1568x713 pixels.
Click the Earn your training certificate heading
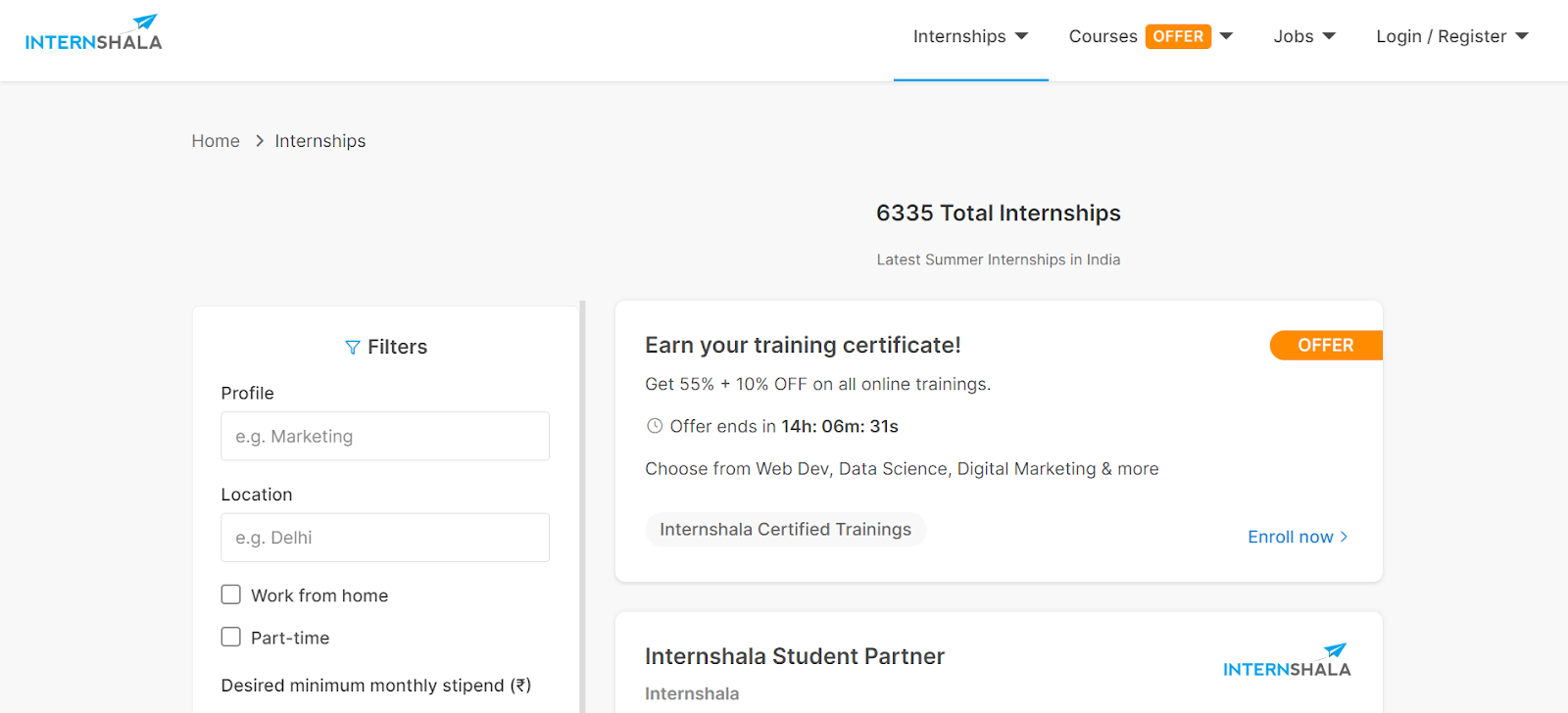pos(803,345)
